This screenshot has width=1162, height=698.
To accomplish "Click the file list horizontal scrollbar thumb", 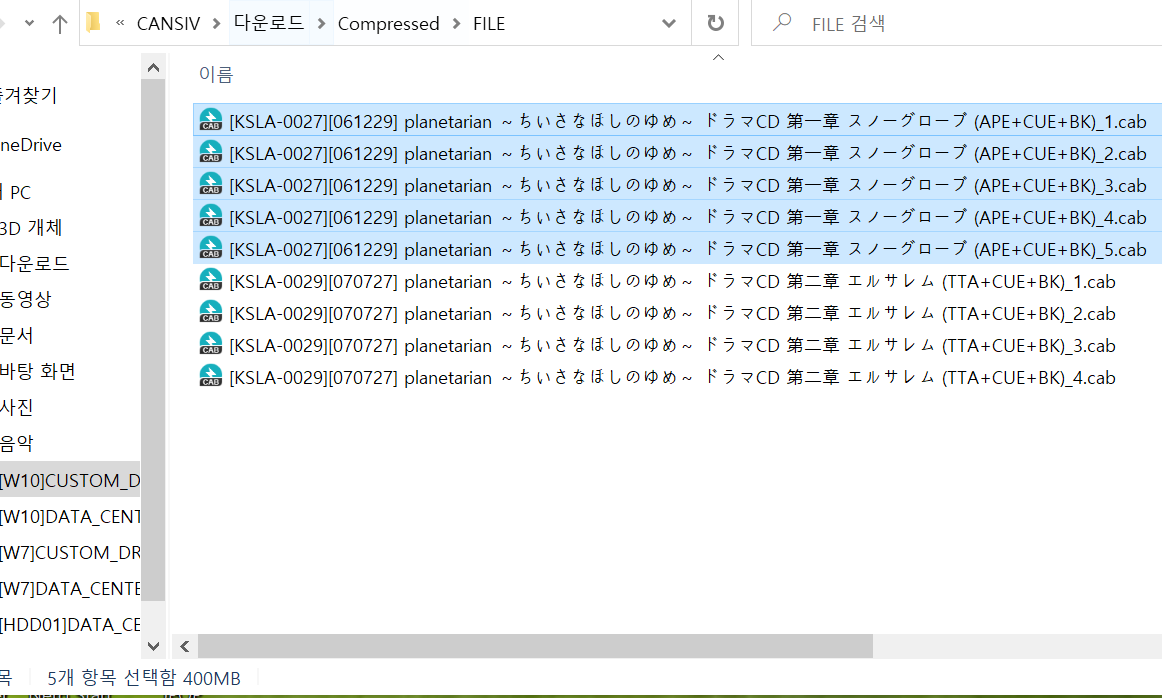I will click(535, 646).
